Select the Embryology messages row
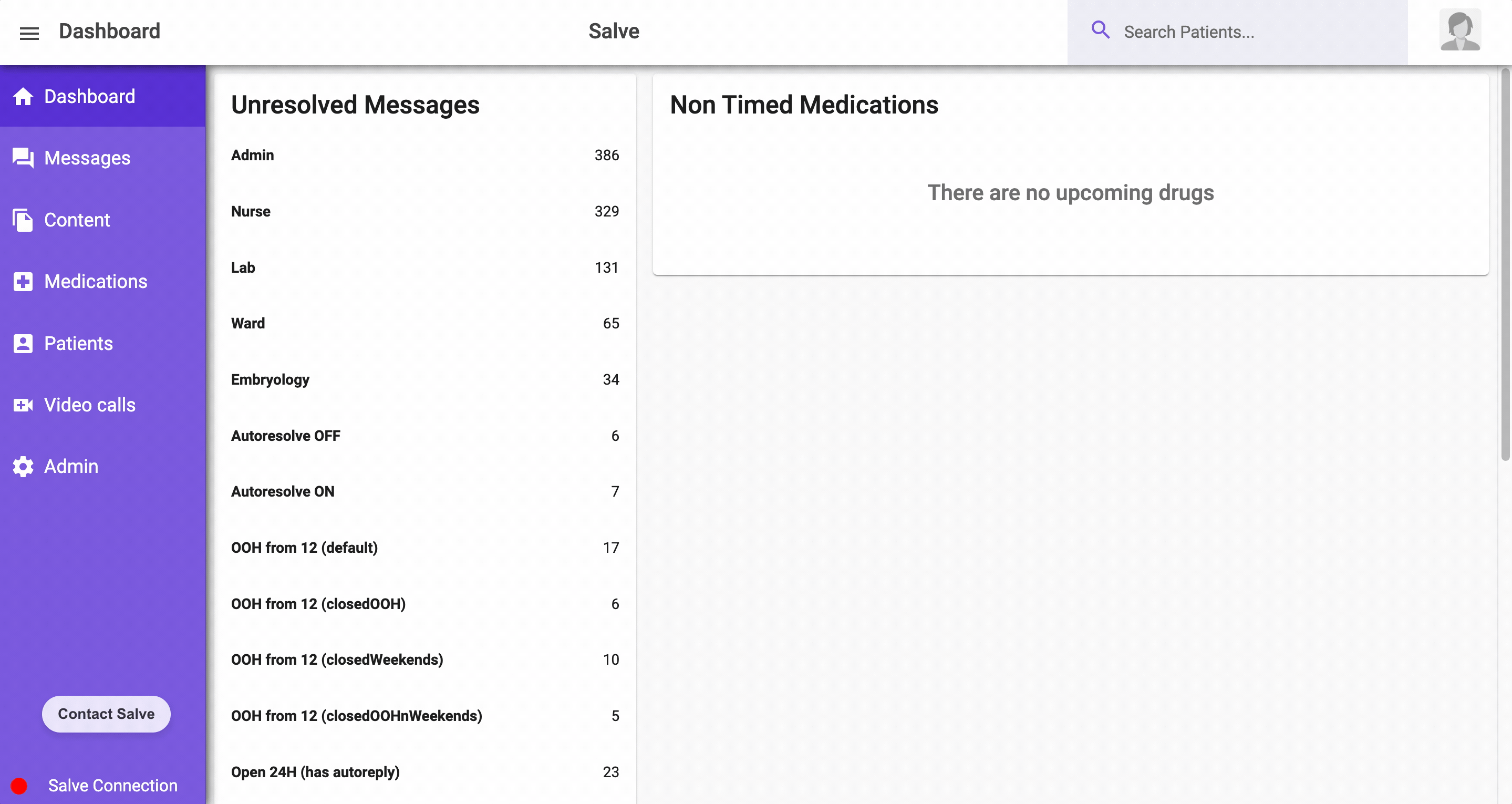1512x804 pixels. [424, 379]
